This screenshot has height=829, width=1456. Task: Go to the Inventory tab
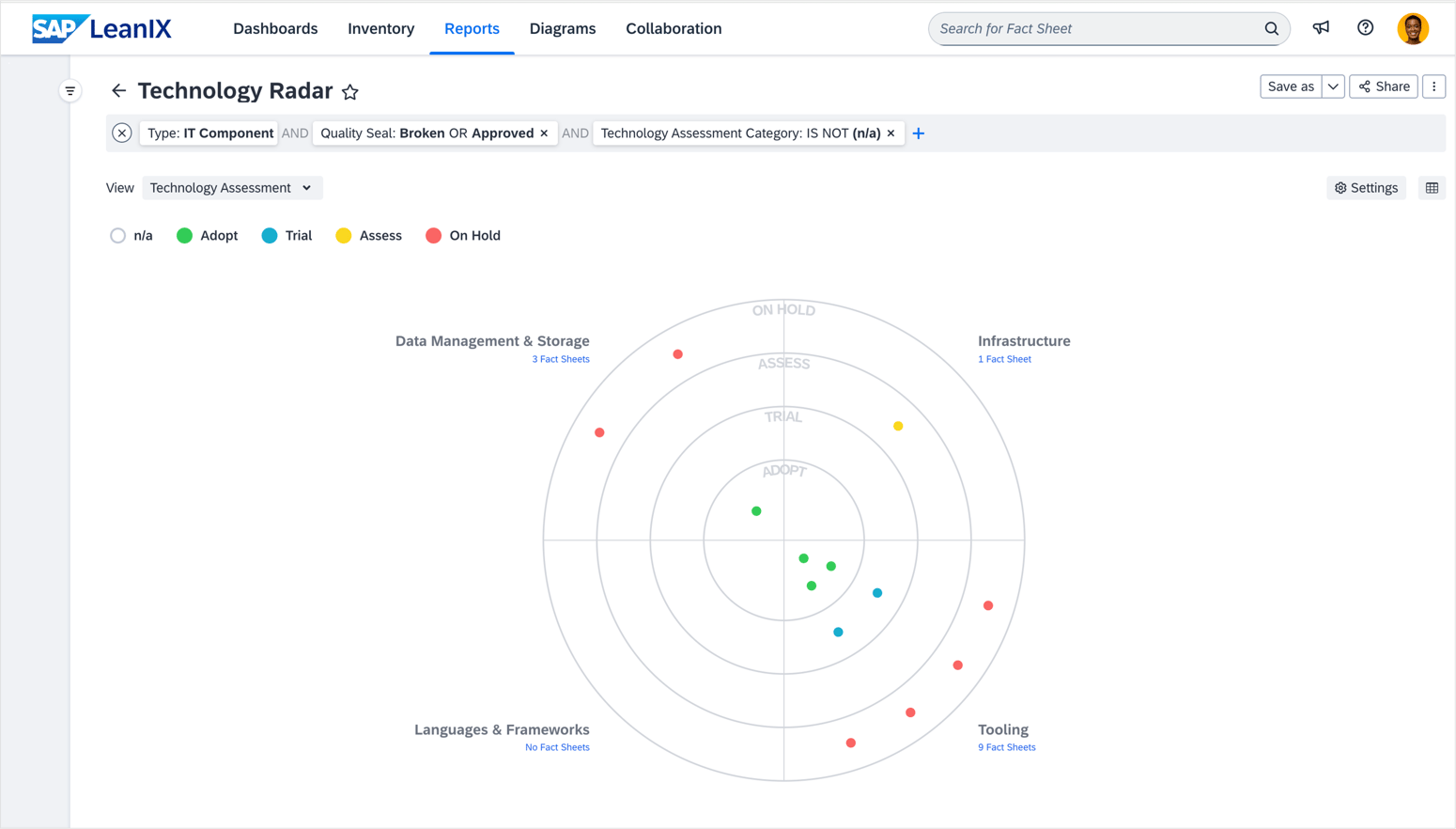click(x=381, y=28)
